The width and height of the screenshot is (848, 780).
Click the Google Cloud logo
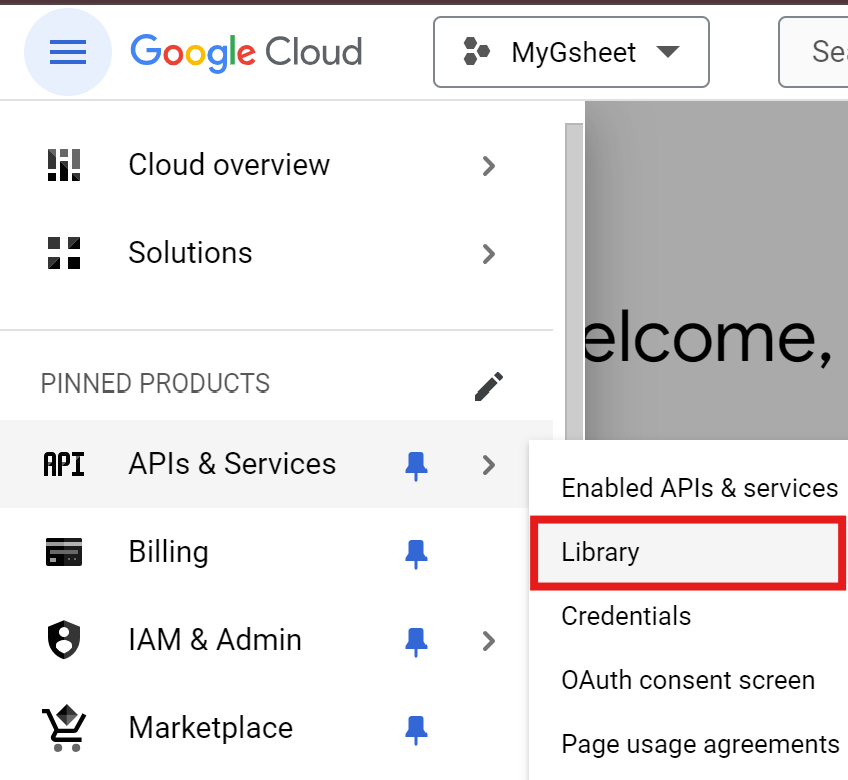click(246, 52)
